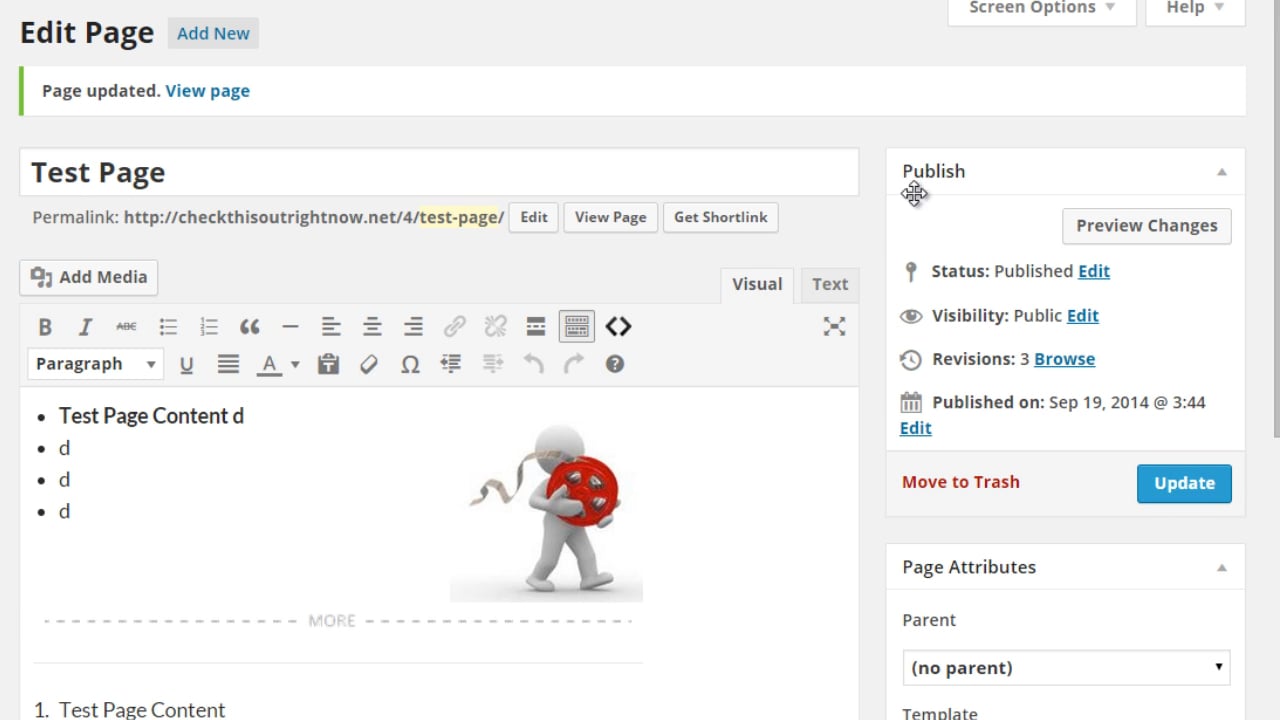The height and width of the screenshot is (720, 1280).
Task: Open the Parent page dropdown
Action: pyautogui.click(x=1065, y=667)
